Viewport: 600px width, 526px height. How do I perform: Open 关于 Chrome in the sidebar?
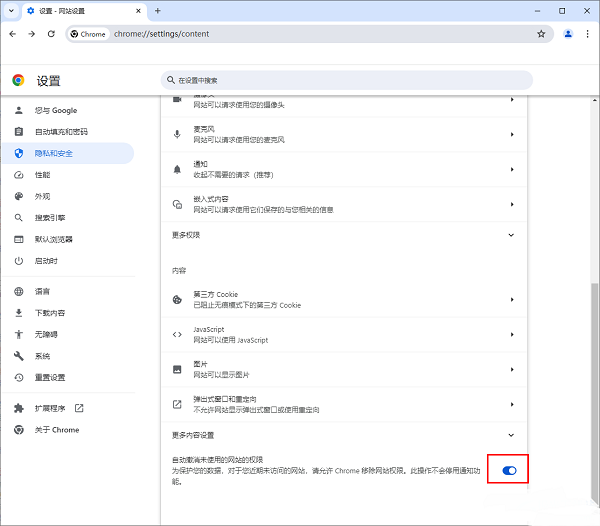pyautogui.click(x=68, y=430)
